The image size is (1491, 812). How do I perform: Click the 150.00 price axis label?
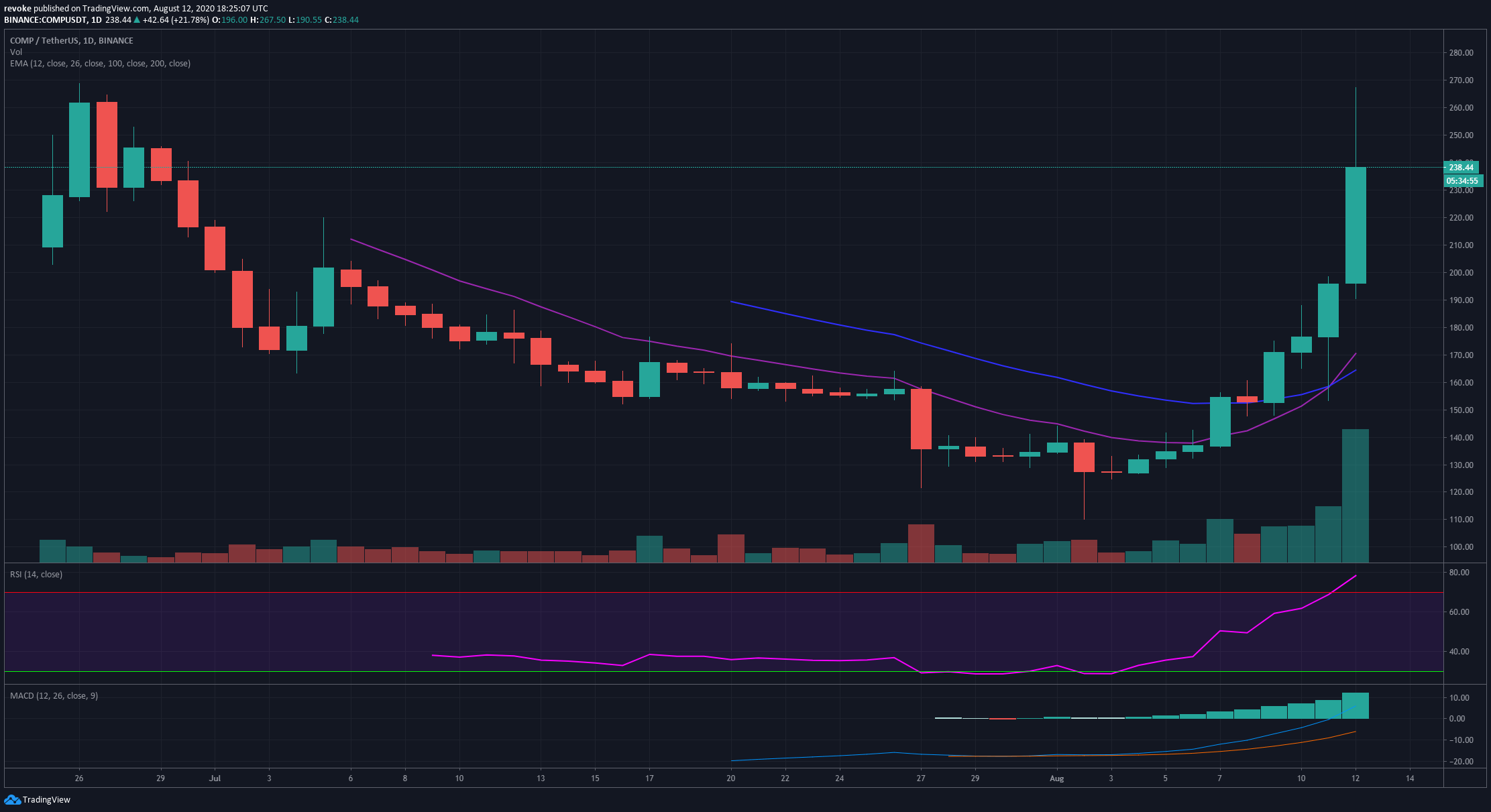point(1461,410)
